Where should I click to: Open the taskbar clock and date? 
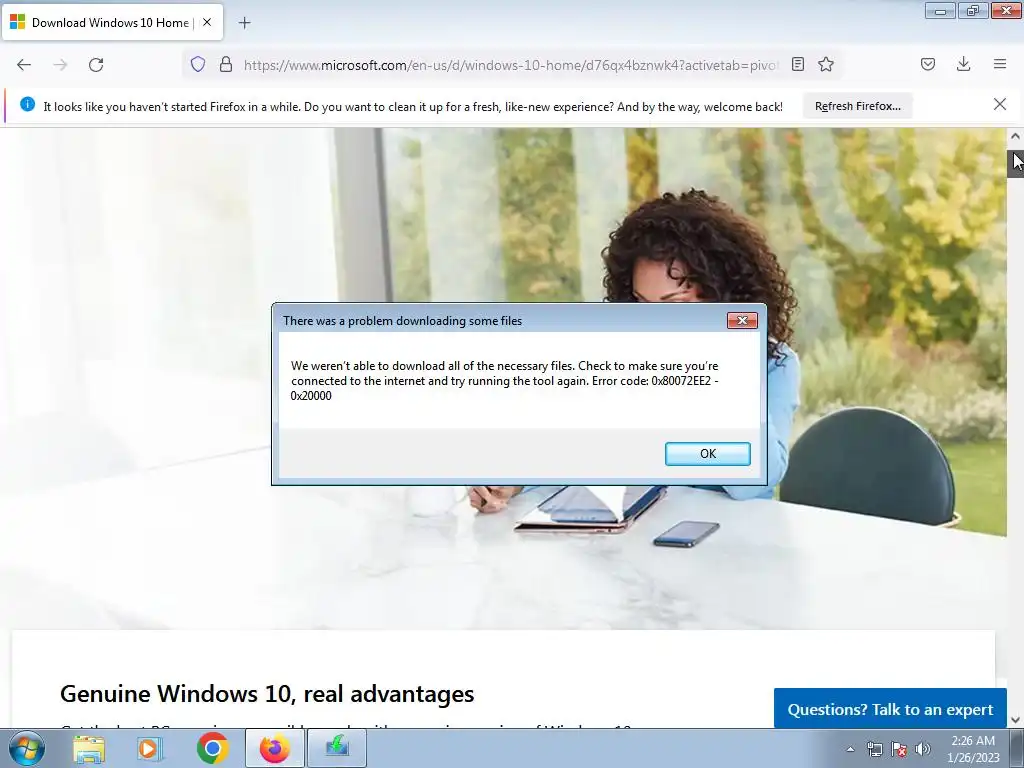click(973, 749)
